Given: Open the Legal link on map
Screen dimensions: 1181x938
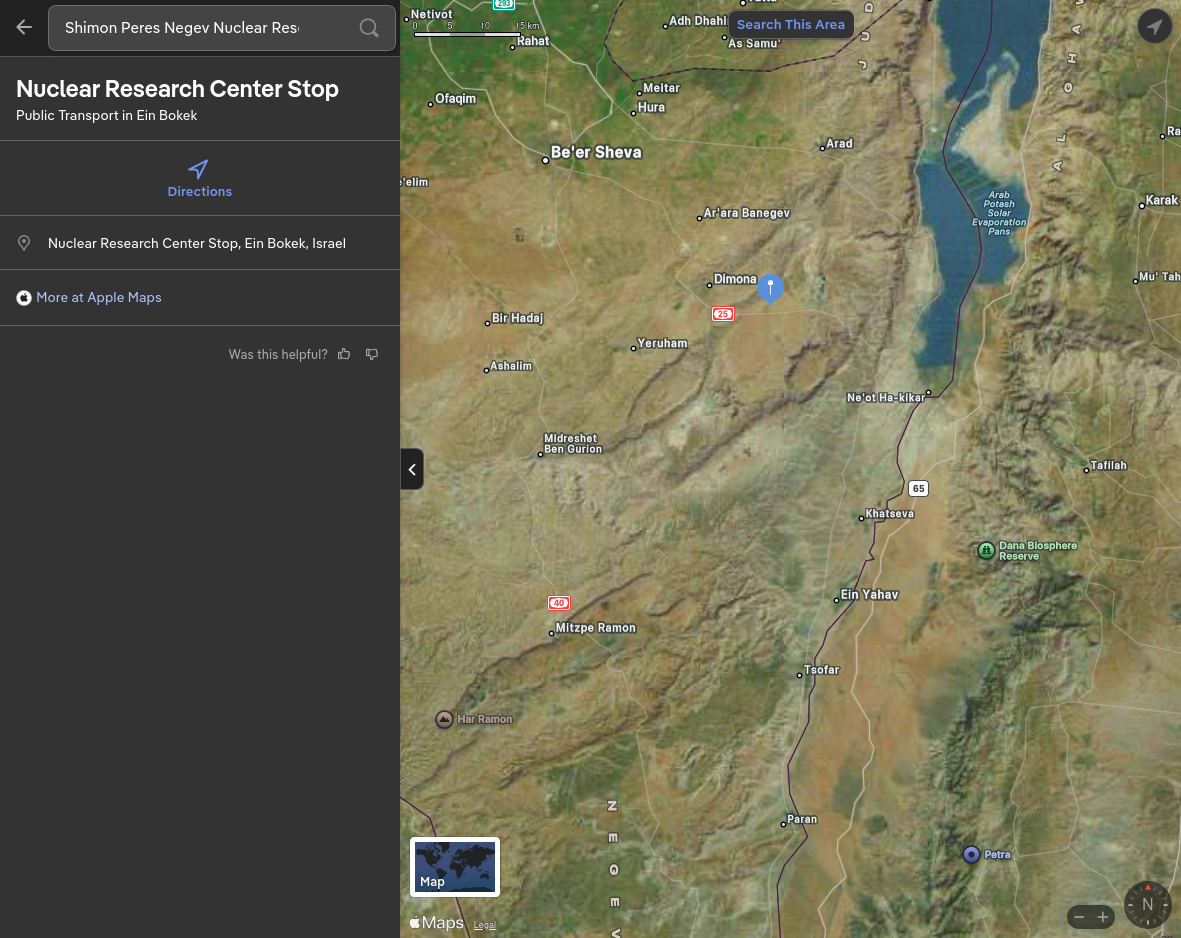Looking at the screenshot, I should [484, 925].
